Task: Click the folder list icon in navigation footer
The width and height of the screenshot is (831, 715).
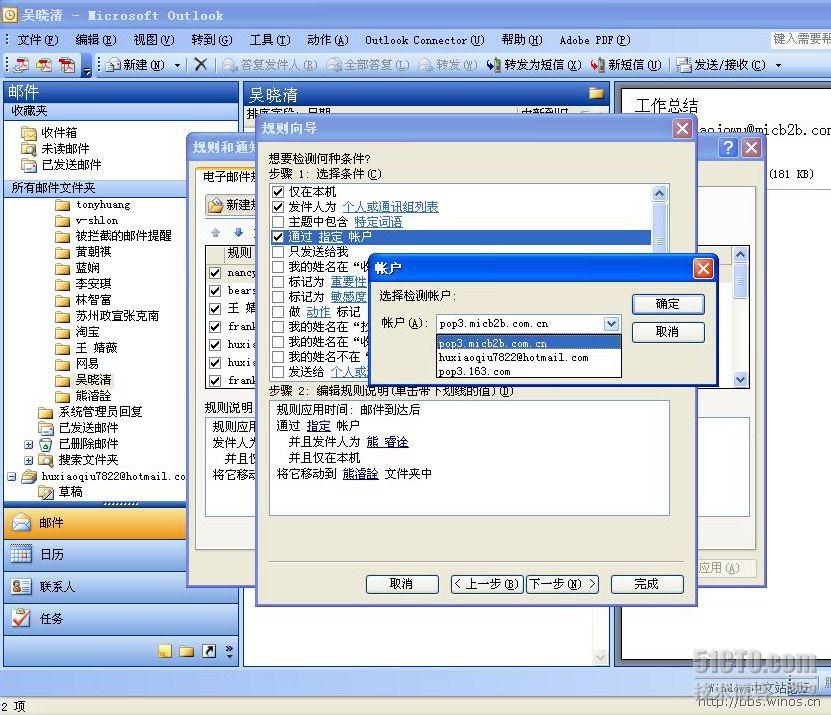Action: point(187,651)
